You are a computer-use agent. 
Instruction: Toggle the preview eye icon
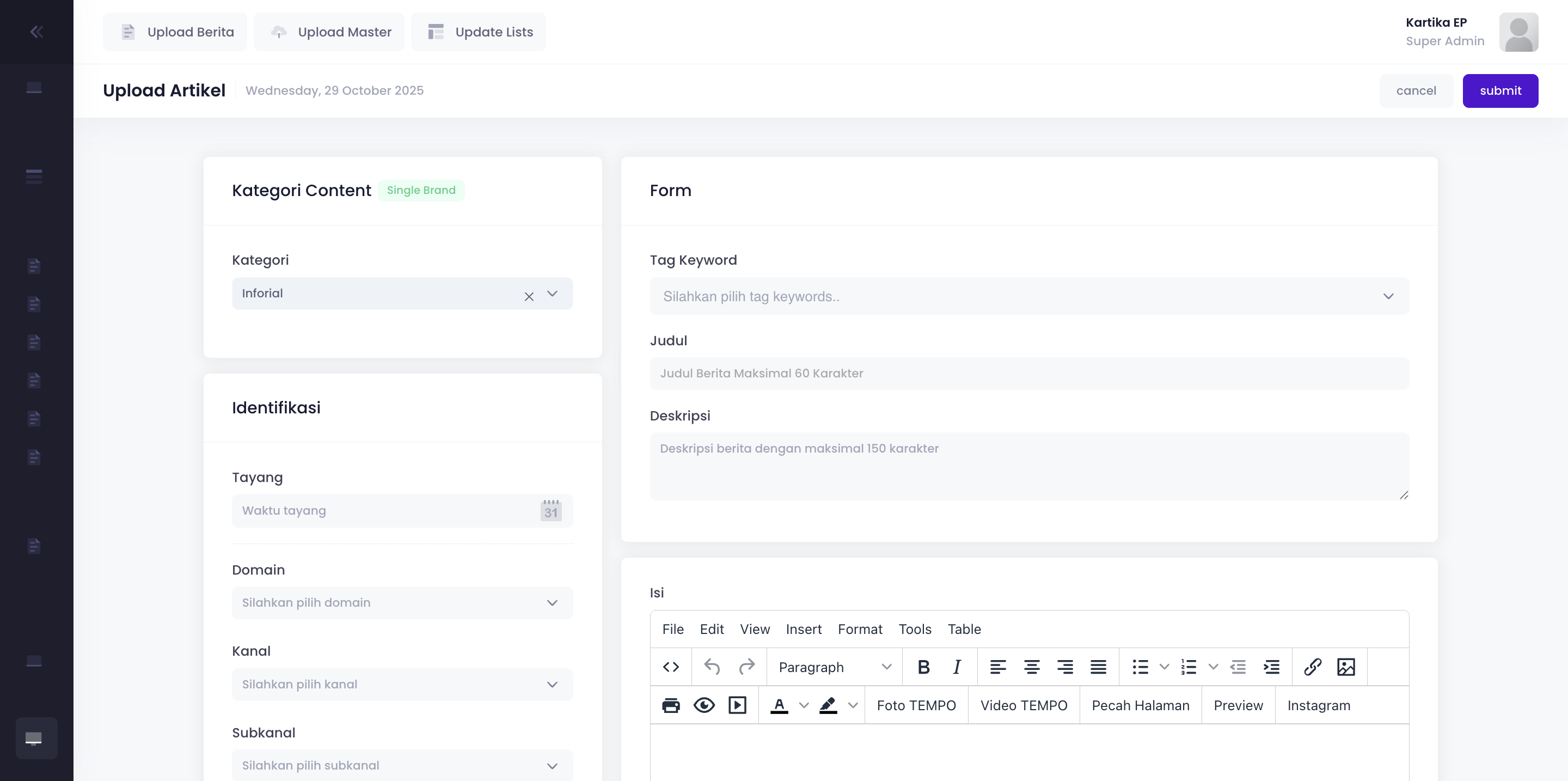click(705, 705)
